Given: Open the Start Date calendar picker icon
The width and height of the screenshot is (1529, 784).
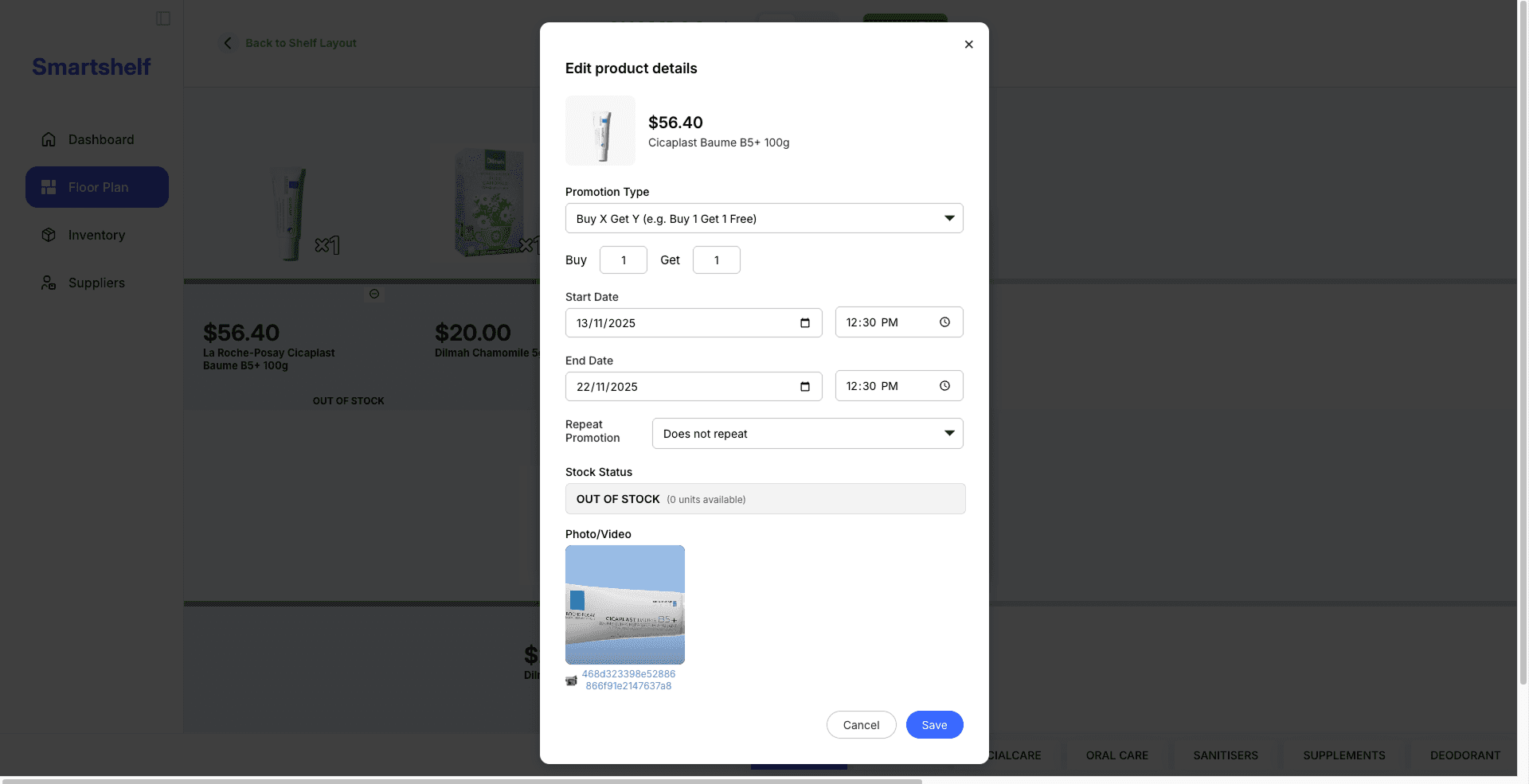Looking at the screenshot, I should click(x=805, y=322).
